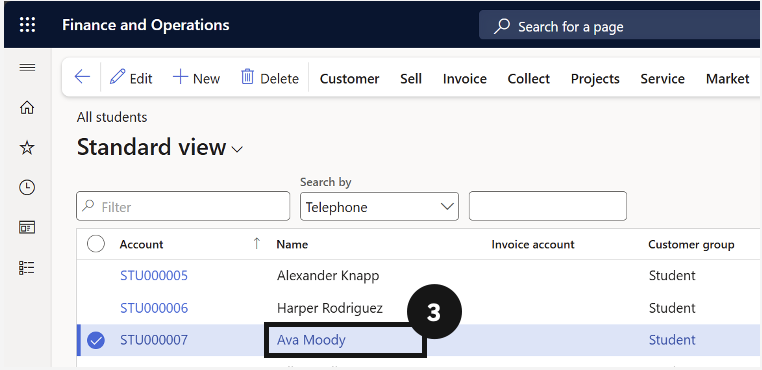Go to Home in the sidebar
This screenshot has height=370, width=762.
pyautogui.click(x=27, y=107)
